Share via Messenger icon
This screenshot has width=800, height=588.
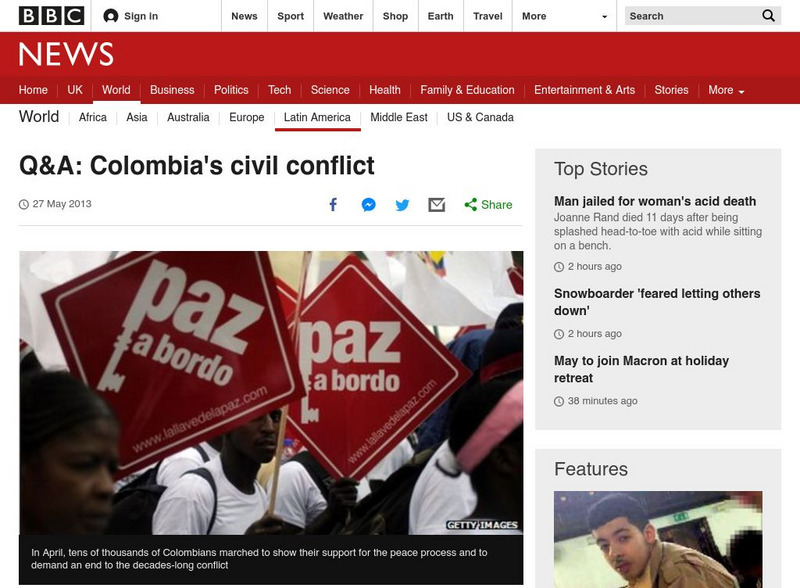(368, 205)
